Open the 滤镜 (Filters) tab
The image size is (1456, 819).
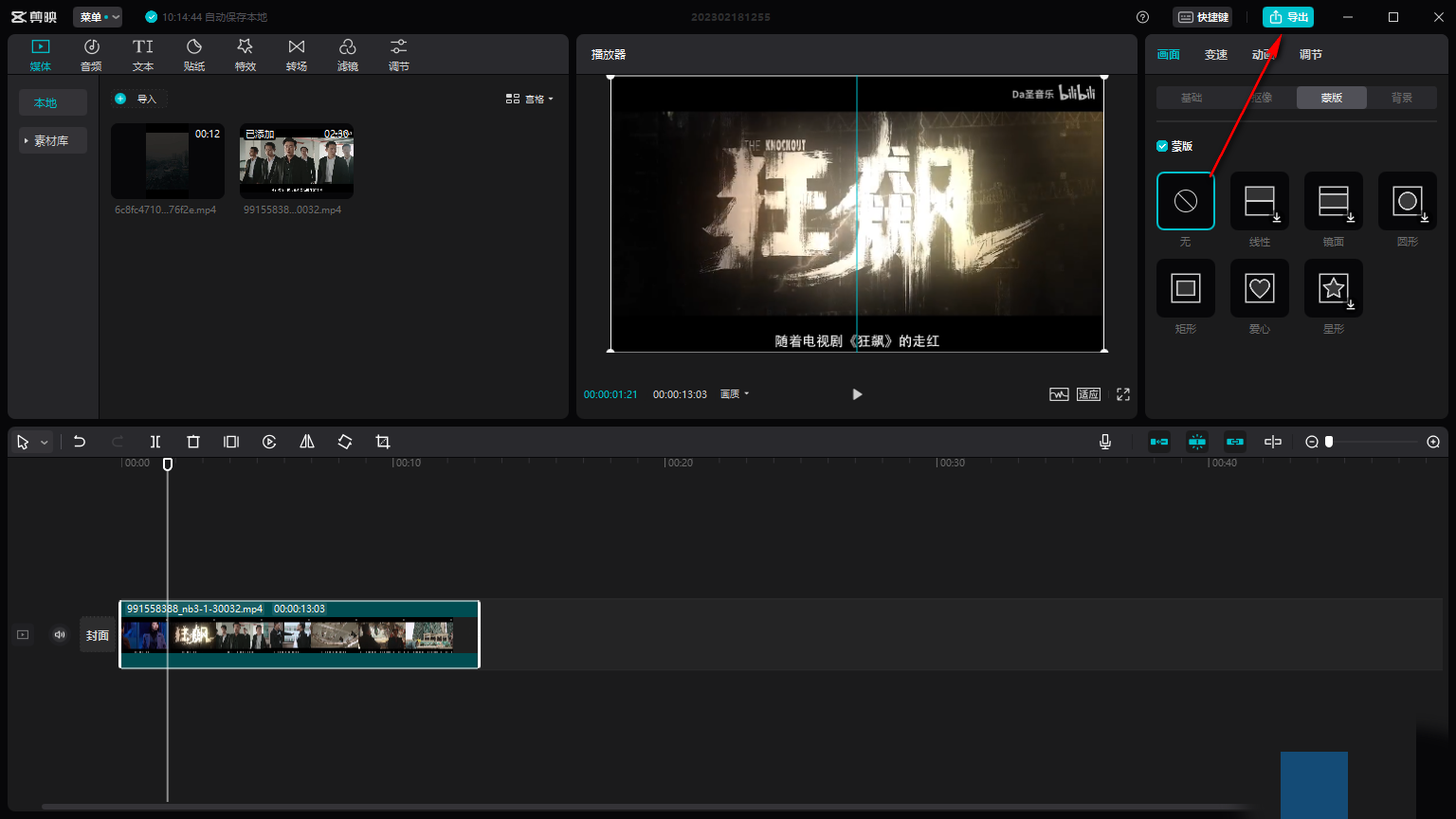347,55
